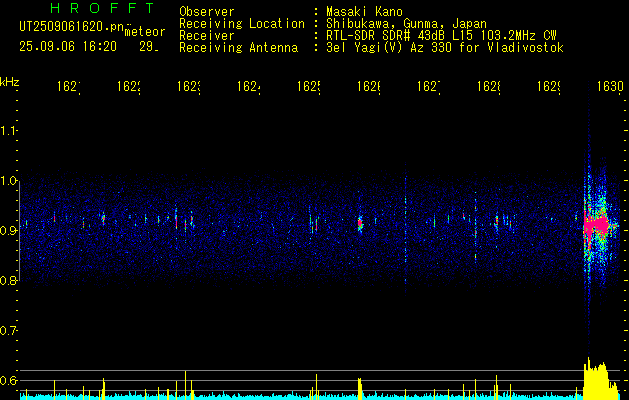Click the word 'meteor' below the file name

pyautogui.click(x=145, y=32)
